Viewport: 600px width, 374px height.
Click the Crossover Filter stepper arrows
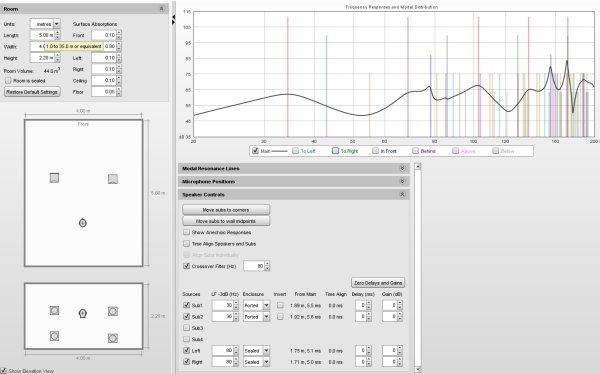(267, 266)
